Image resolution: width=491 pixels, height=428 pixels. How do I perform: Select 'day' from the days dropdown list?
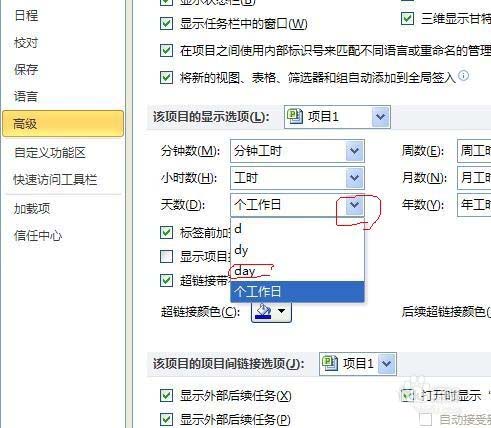(297, 271)
